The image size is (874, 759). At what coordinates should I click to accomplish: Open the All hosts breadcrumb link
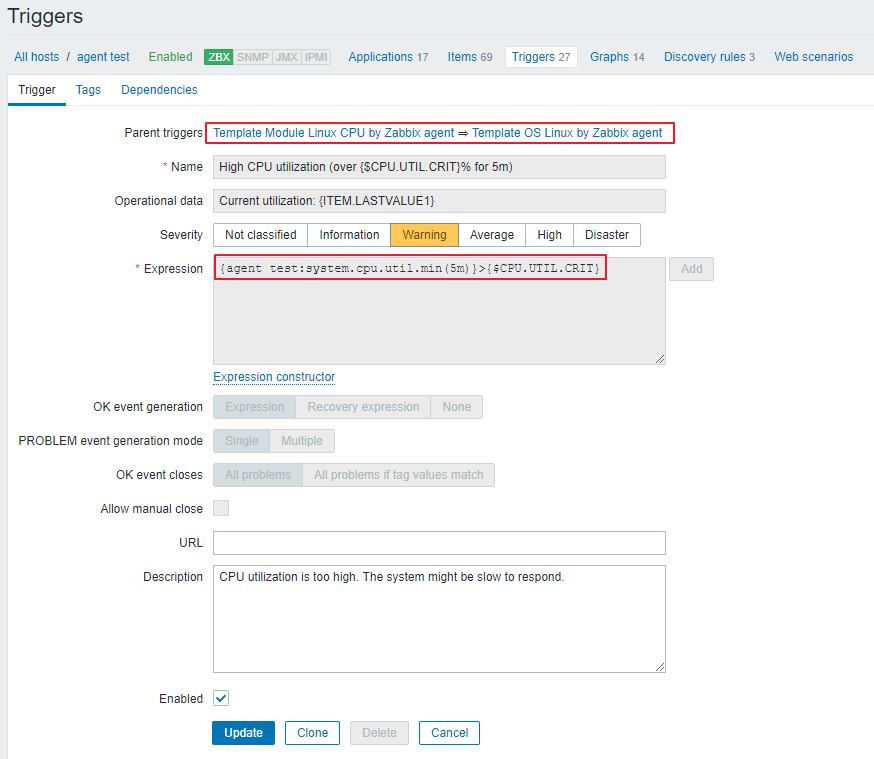click(x=36, y=57)
